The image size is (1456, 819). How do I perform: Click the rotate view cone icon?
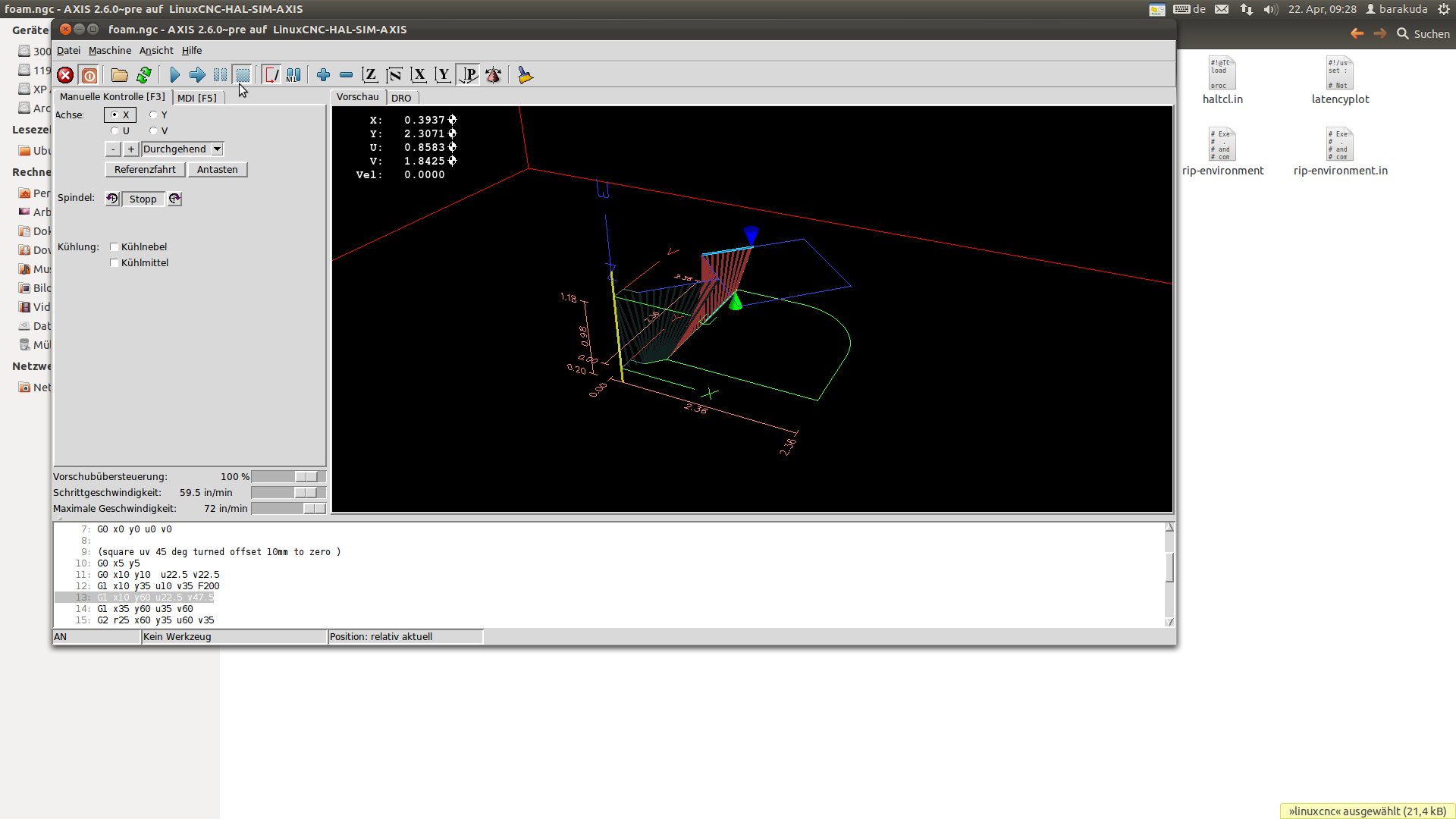(x=493, y=75)
